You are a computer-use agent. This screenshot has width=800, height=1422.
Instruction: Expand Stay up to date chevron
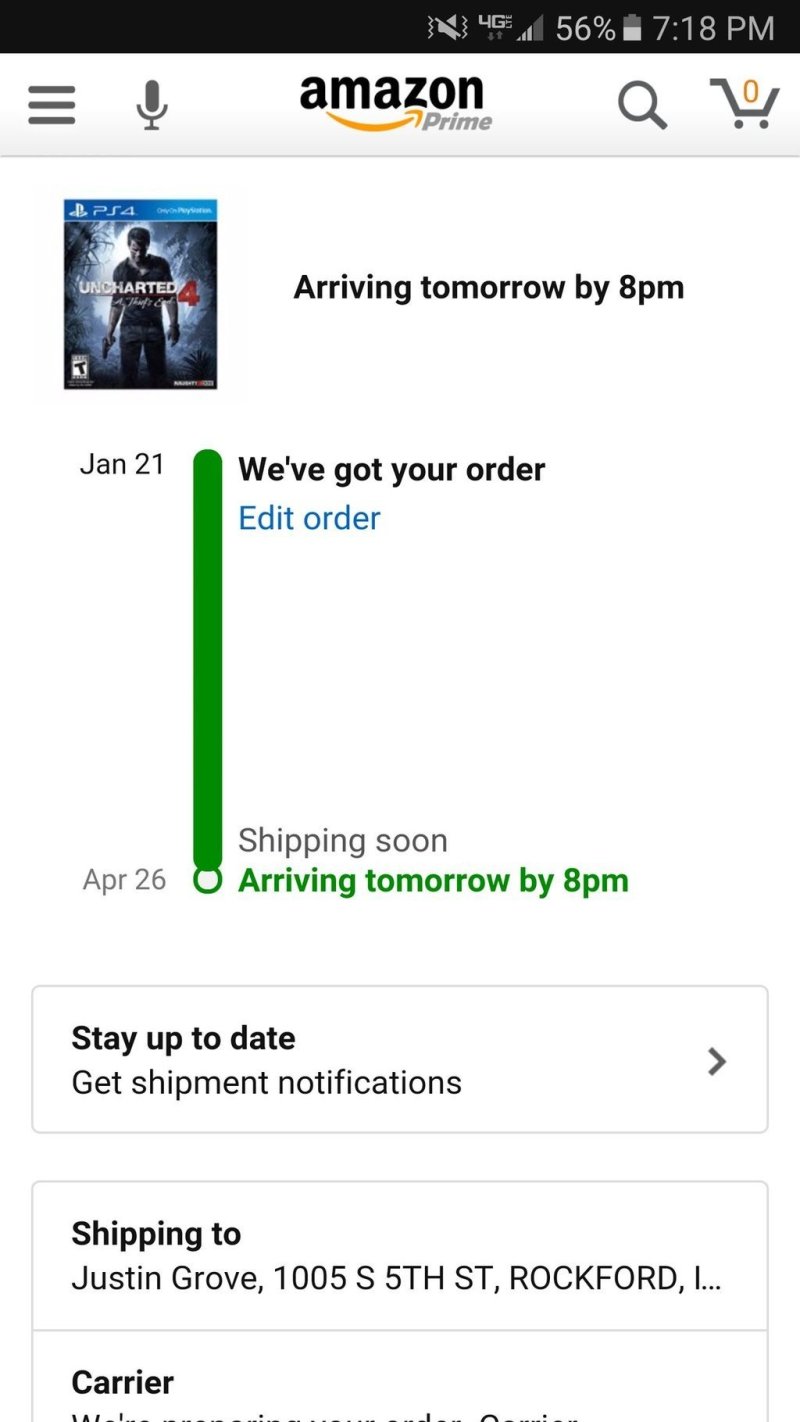click(x=716, y=1061)
